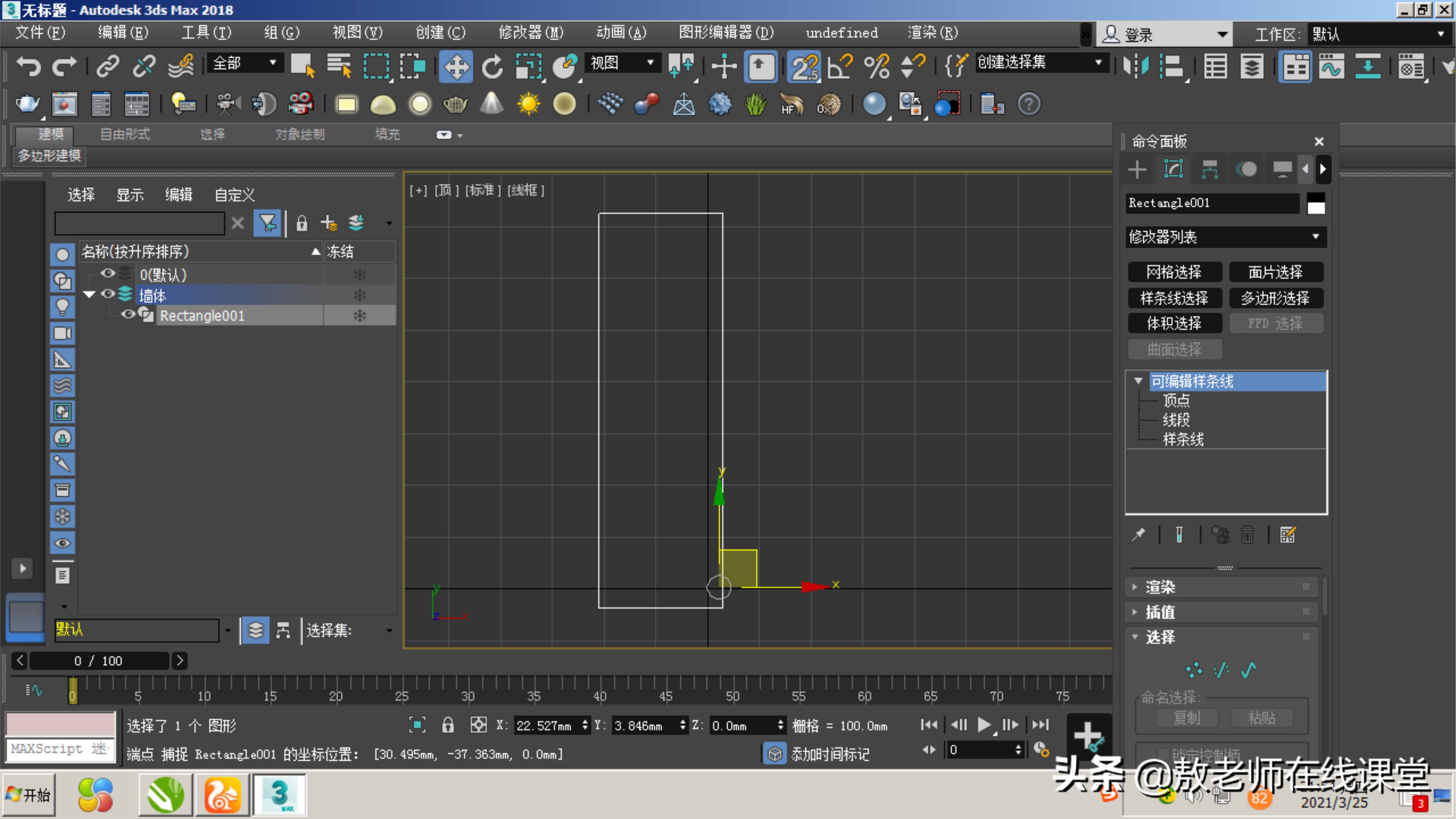
Task: Click the 样条线选择 button
Action: click(x=1175, y=298)
